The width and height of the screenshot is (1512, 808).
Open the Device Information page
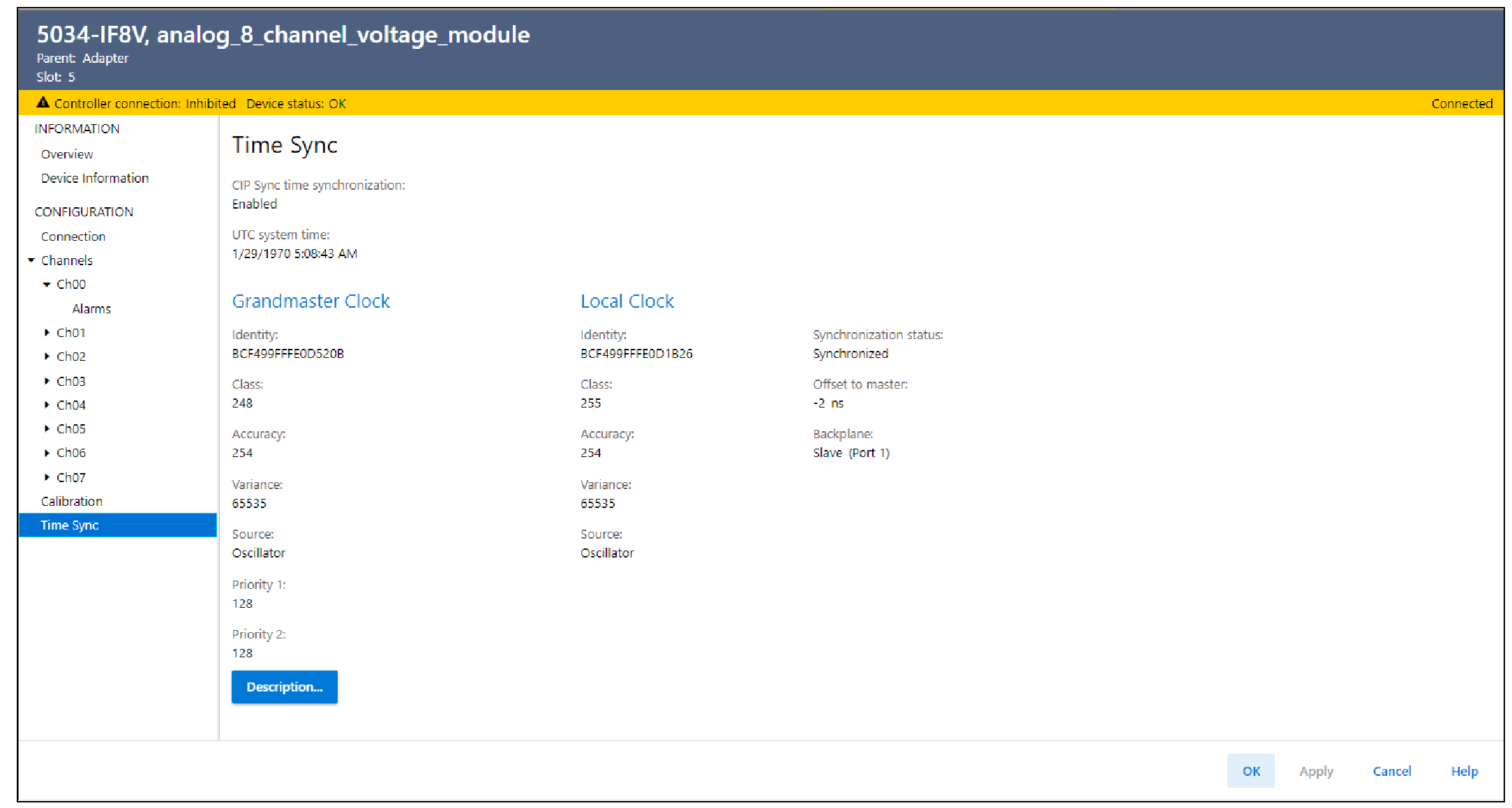(x=95, y=178)
